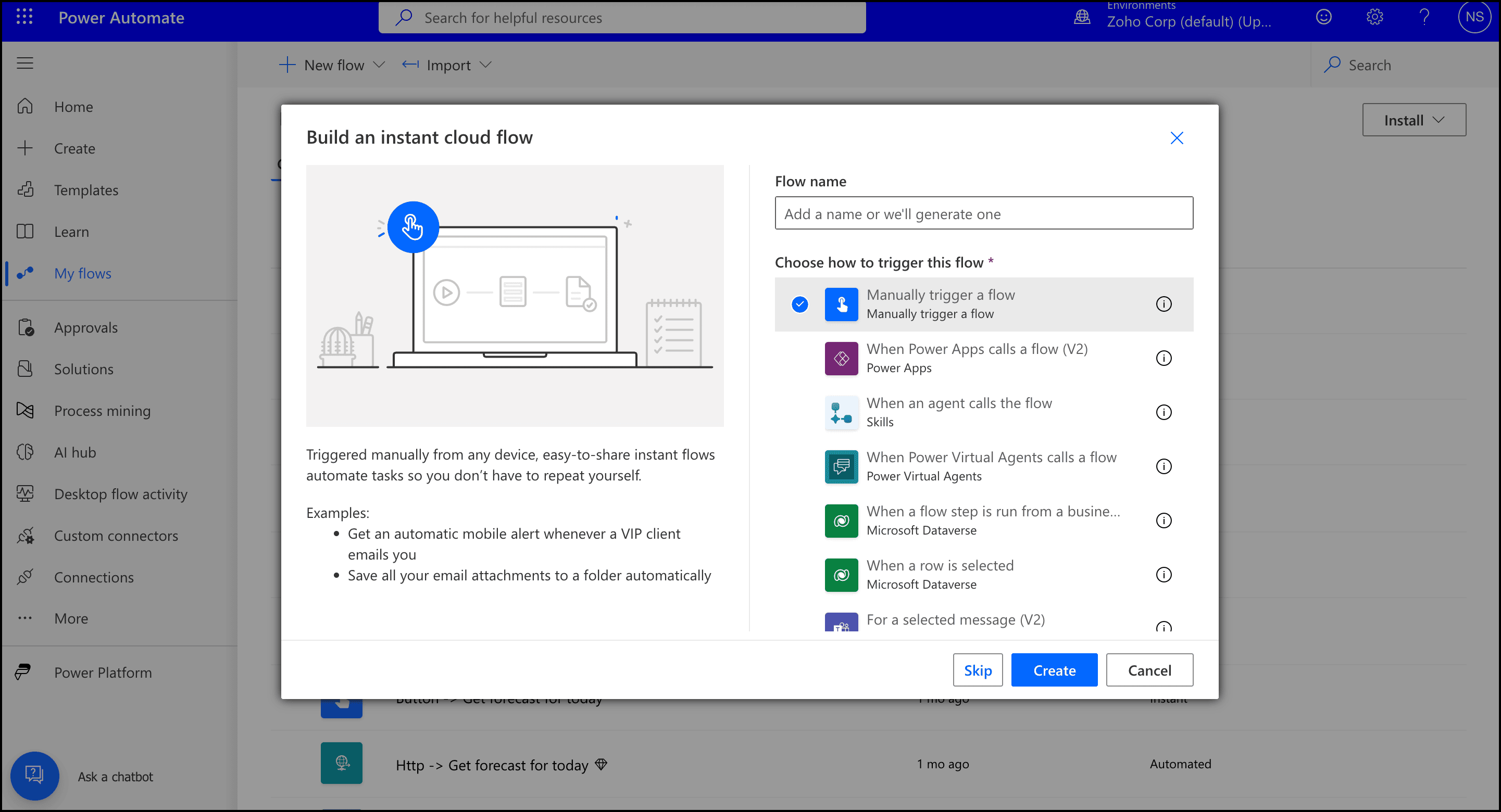Expand the New flow dropdown

point(379,65)
